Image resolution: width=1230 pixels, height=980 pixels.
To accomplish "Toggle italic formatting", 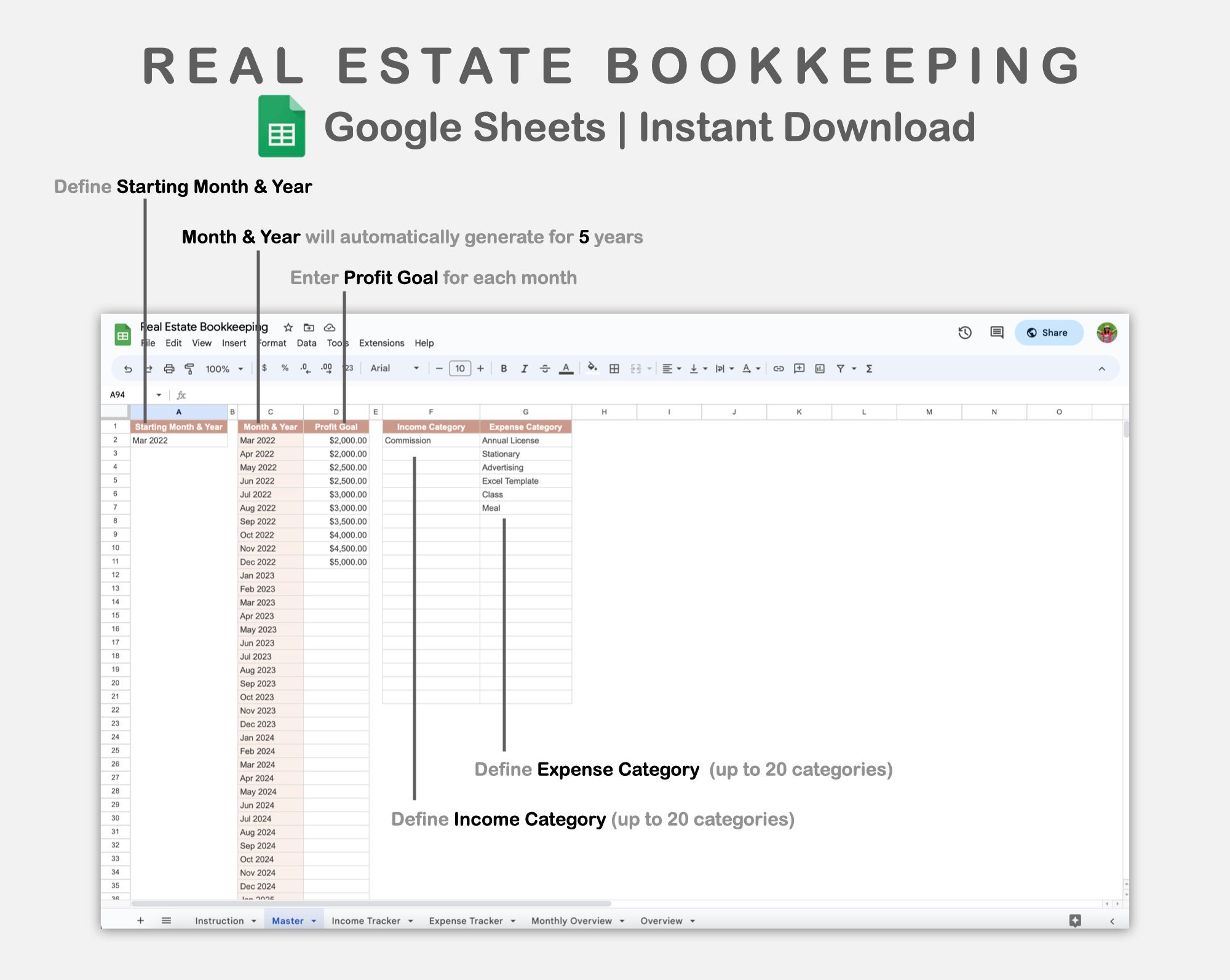I will [x=524, y=368].
